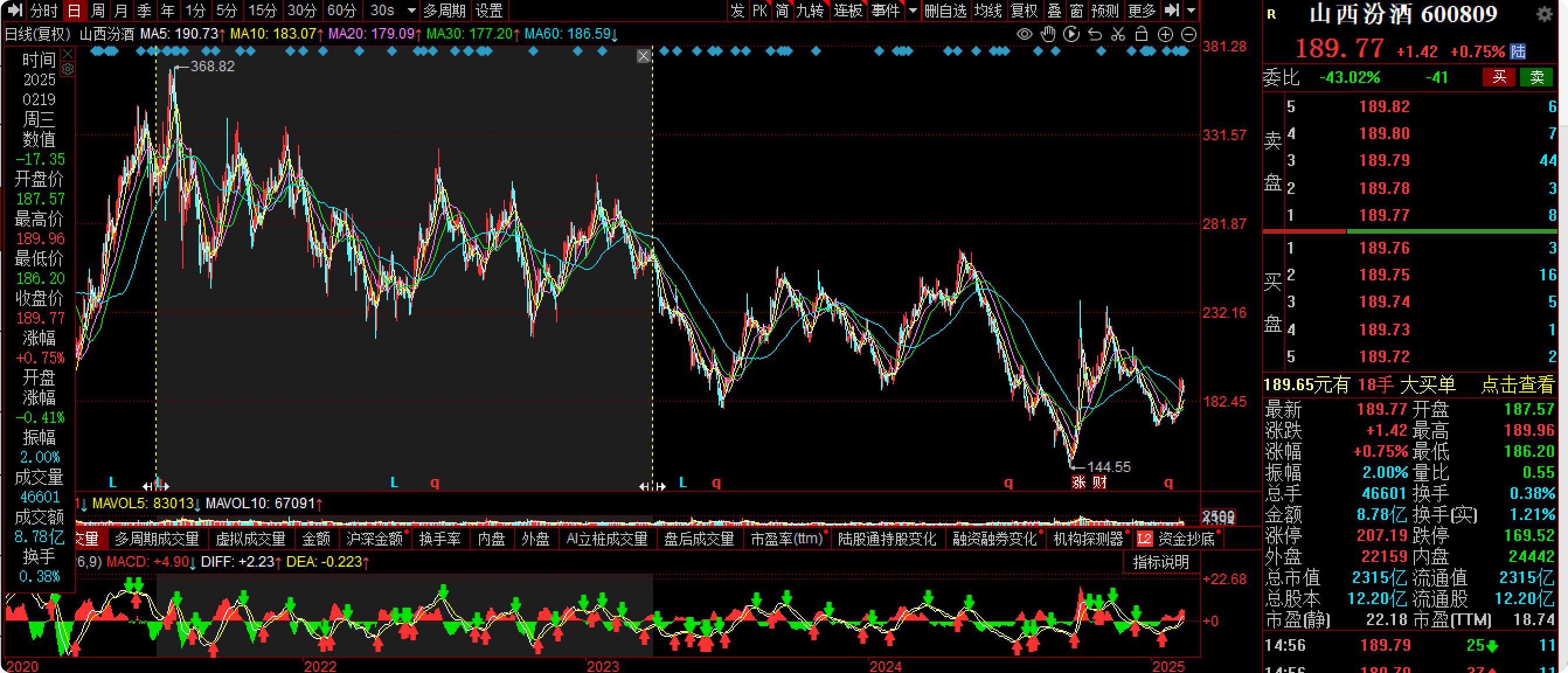Click the buy/sell ratio red-green bar
This screenshot has height=673, width=1568.
(1410, 231)
